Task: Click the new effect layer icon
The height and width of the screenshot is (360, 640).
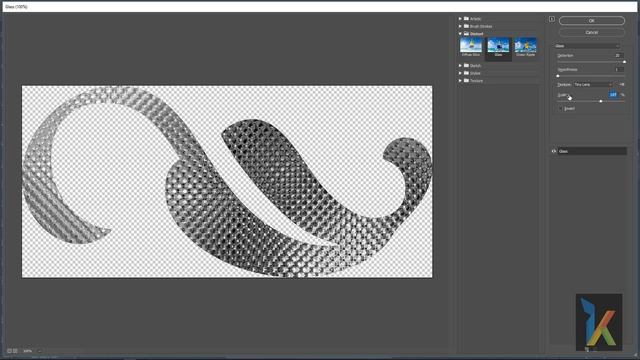Action: (x=587, y=349)
